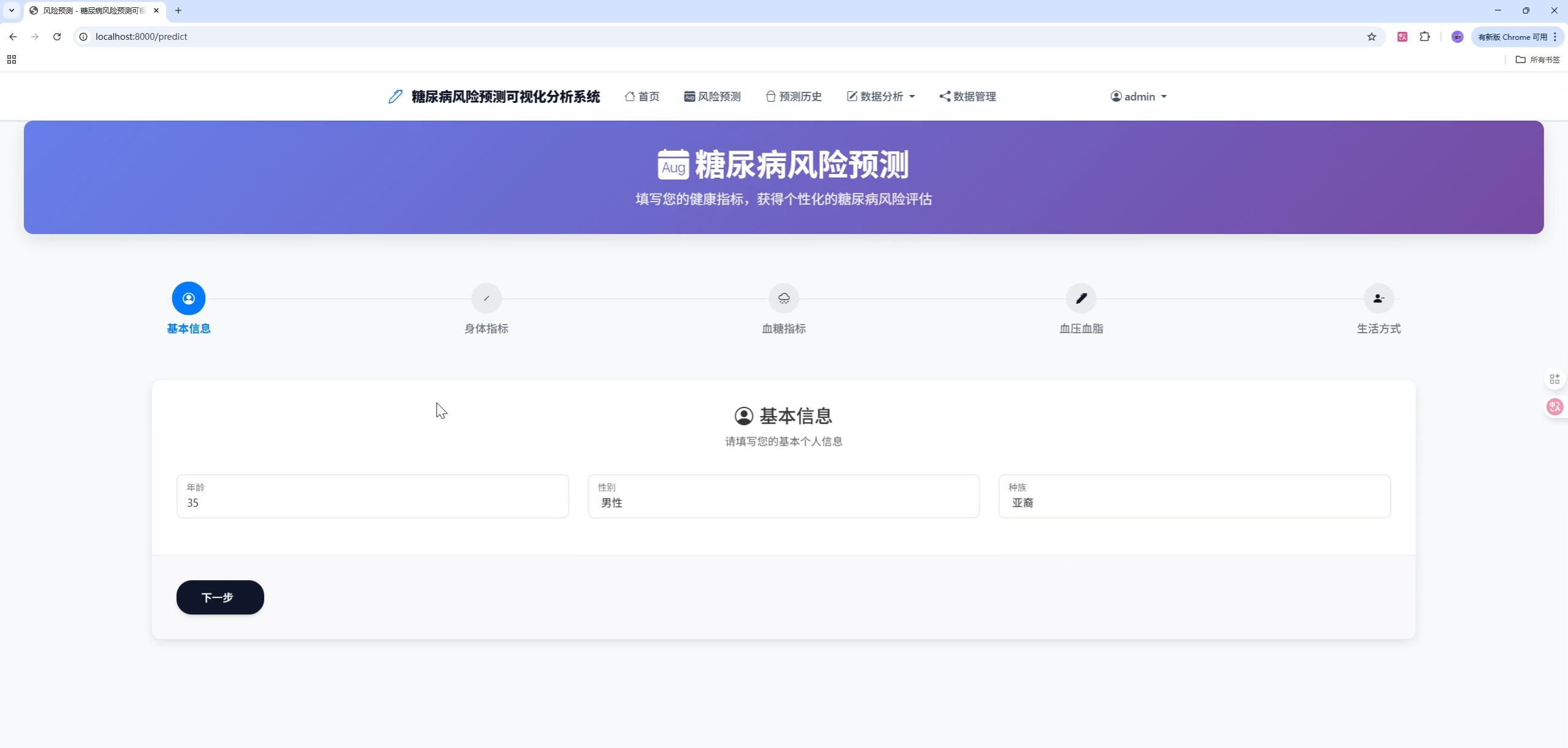Navigate to 首页 in the navbar
1568x748 pixels.
(641, 96)
